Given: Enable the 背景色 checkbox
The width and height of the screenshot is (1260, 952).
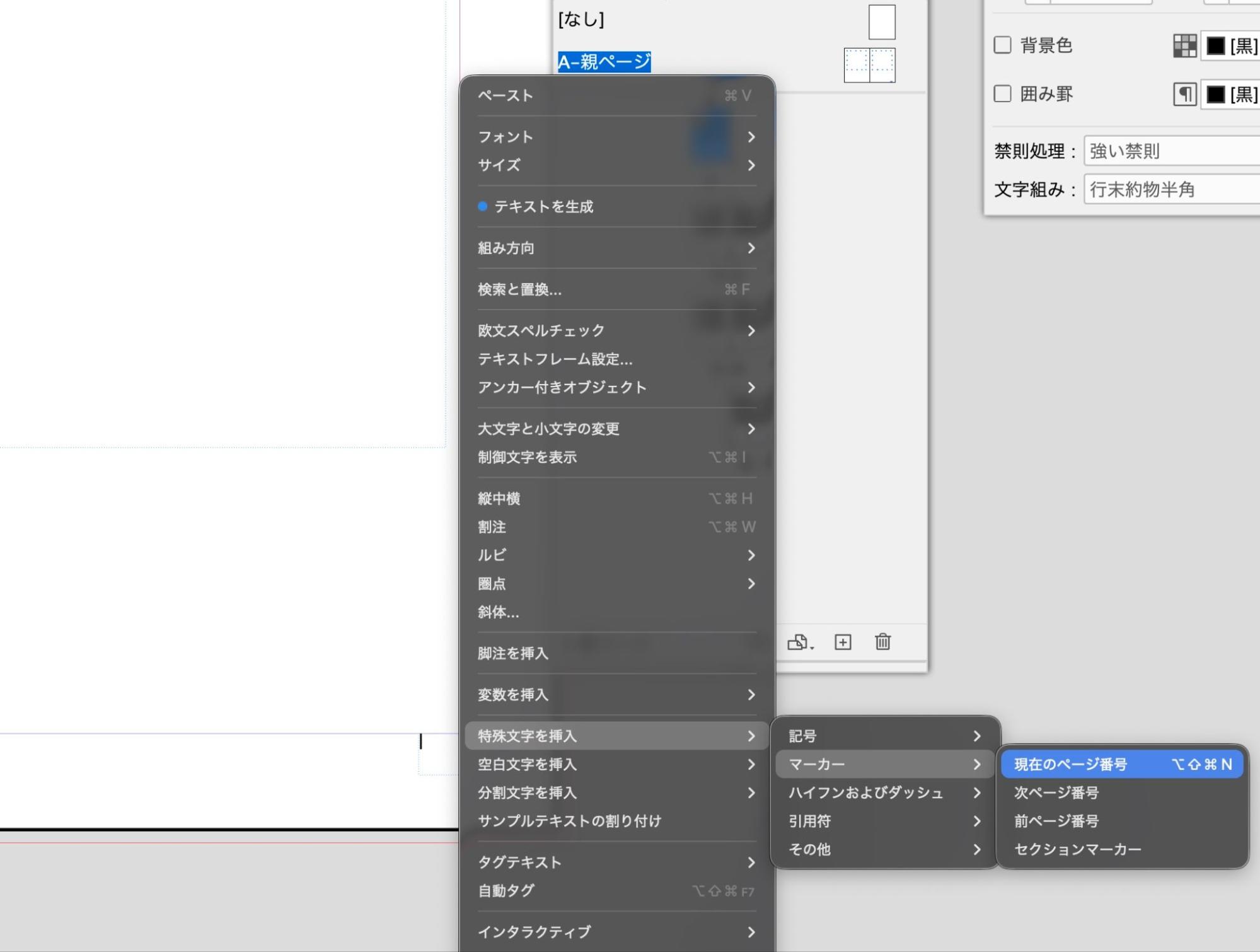Looking at the screenshot, I should pyautogui.click(x=1002, y=45).
